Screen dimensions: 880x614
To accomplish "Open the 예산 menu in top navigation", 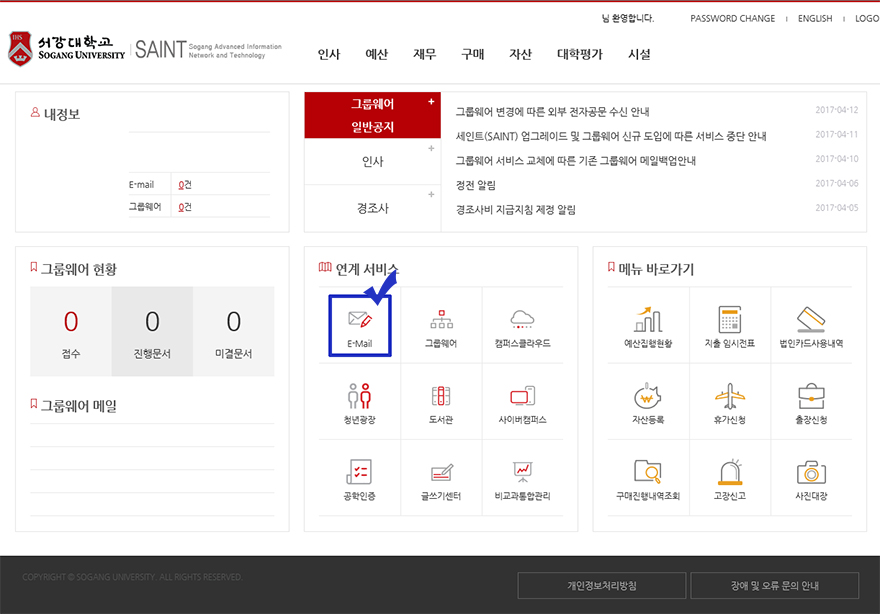I will click(376, 54).
